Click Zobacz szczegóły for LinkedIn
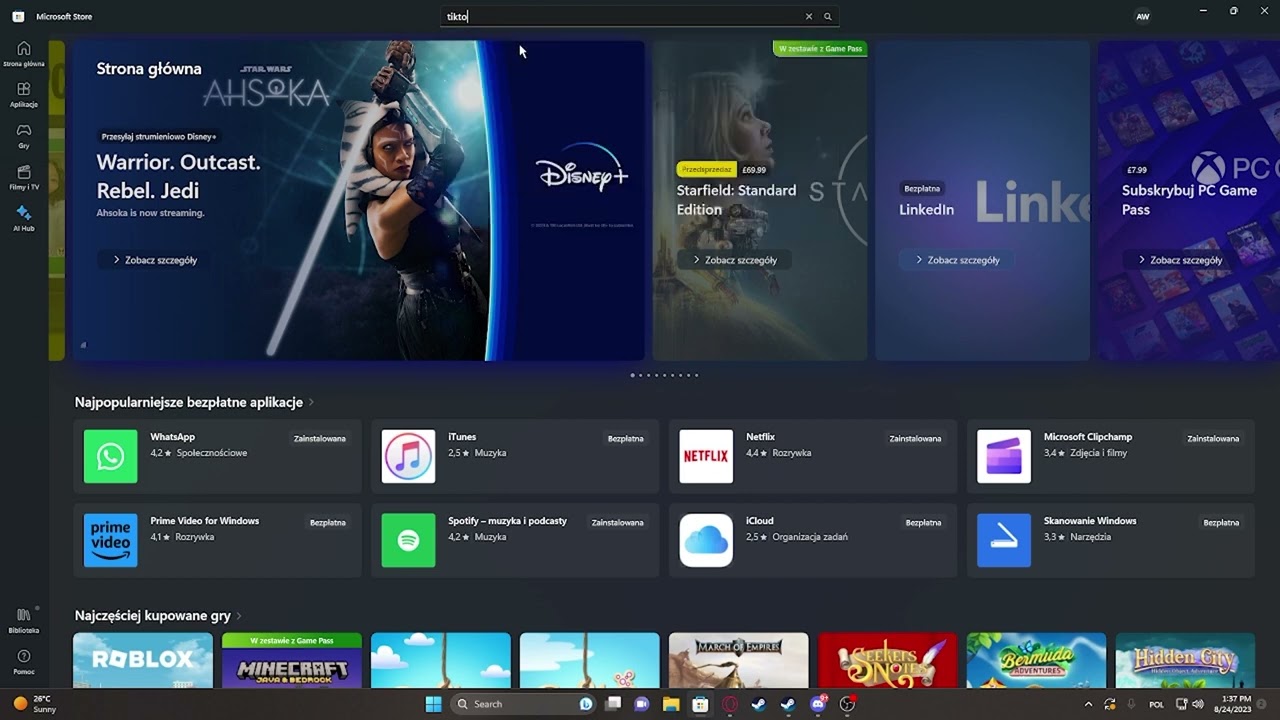 957,260
